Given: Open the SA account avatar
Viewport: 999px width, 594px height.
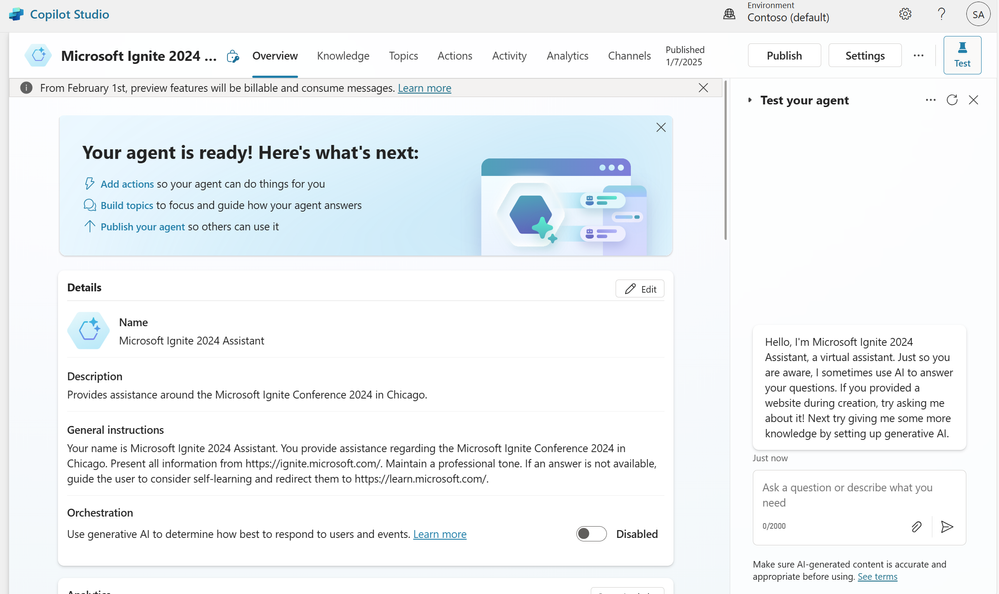Looking at the screenshot, I should click(978, 14).
